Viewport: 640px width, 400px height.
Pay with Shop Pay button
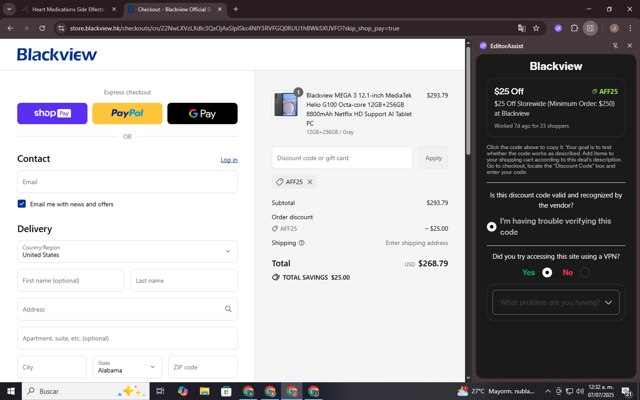pyautogui.click(x=52, y=113)
